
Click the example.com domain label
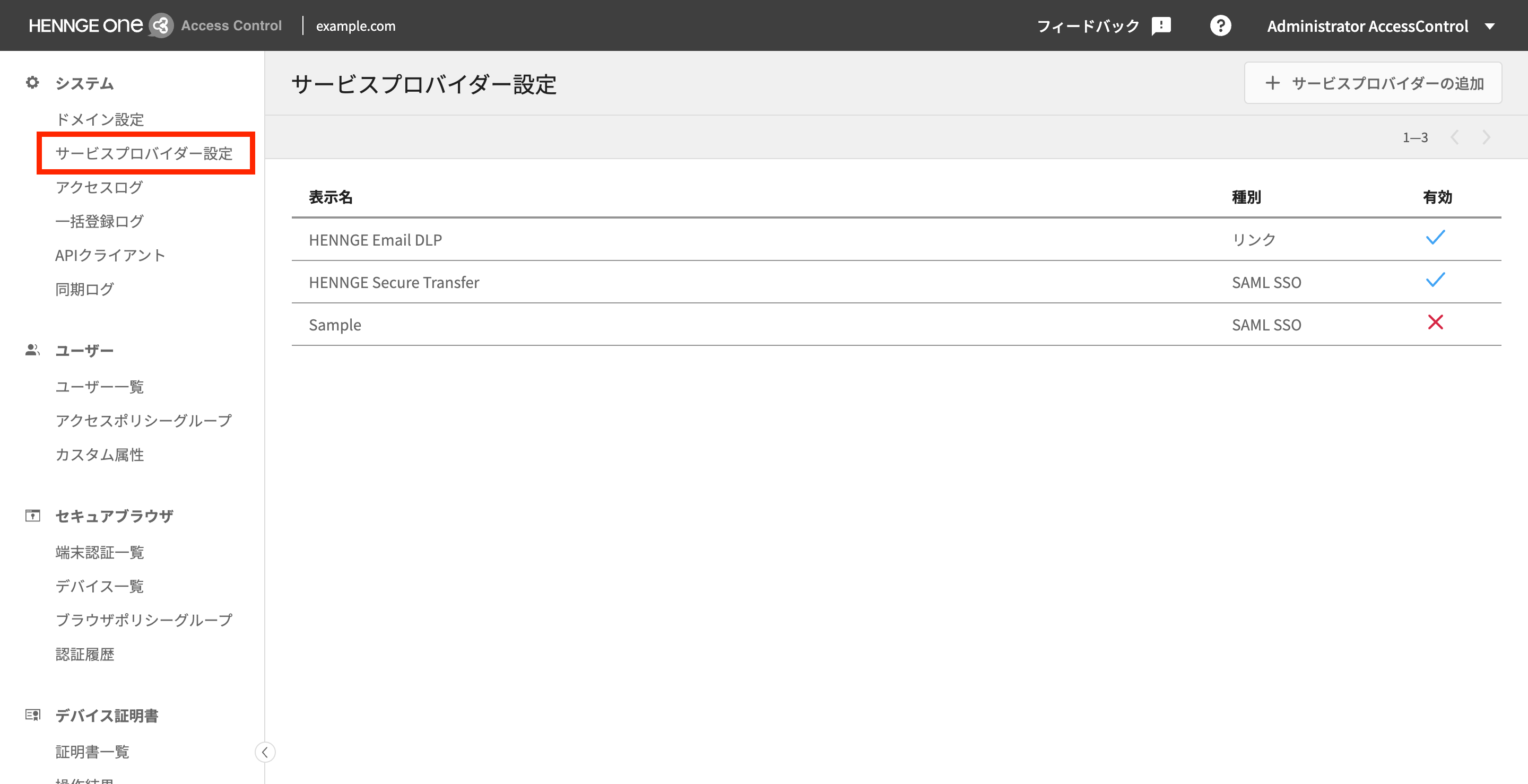pyautogui.click(x=355, y=26)
